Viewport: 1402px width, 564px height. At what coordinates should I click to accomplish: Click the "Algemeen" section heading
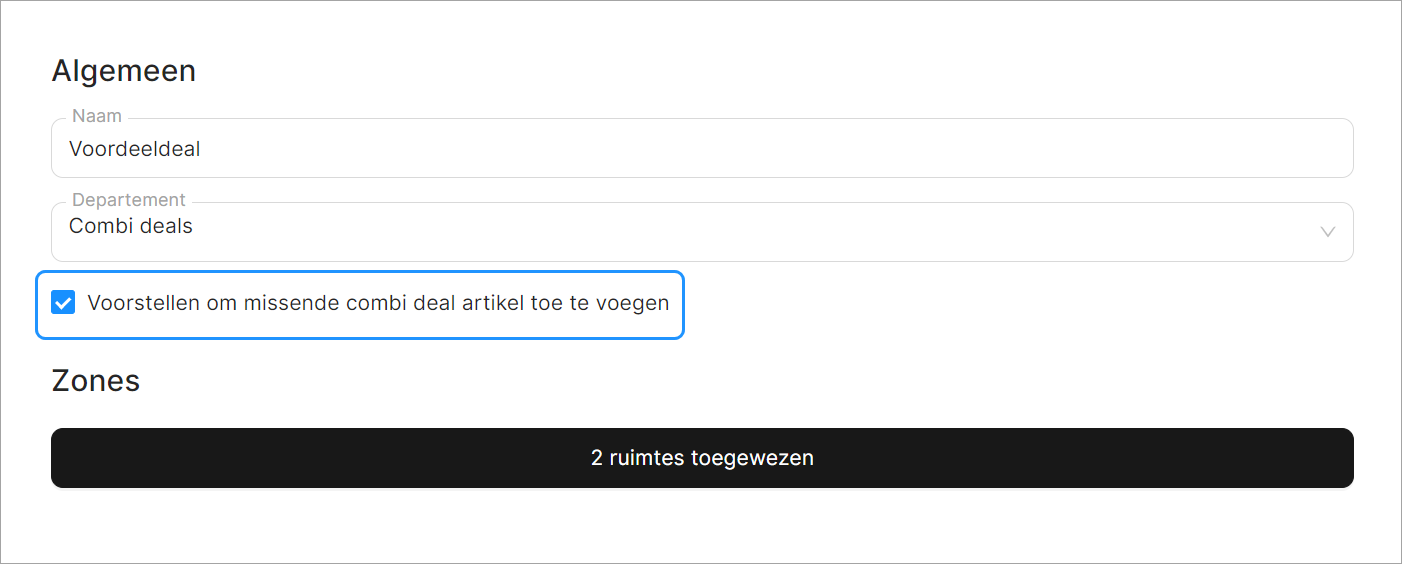pos(124,71)
